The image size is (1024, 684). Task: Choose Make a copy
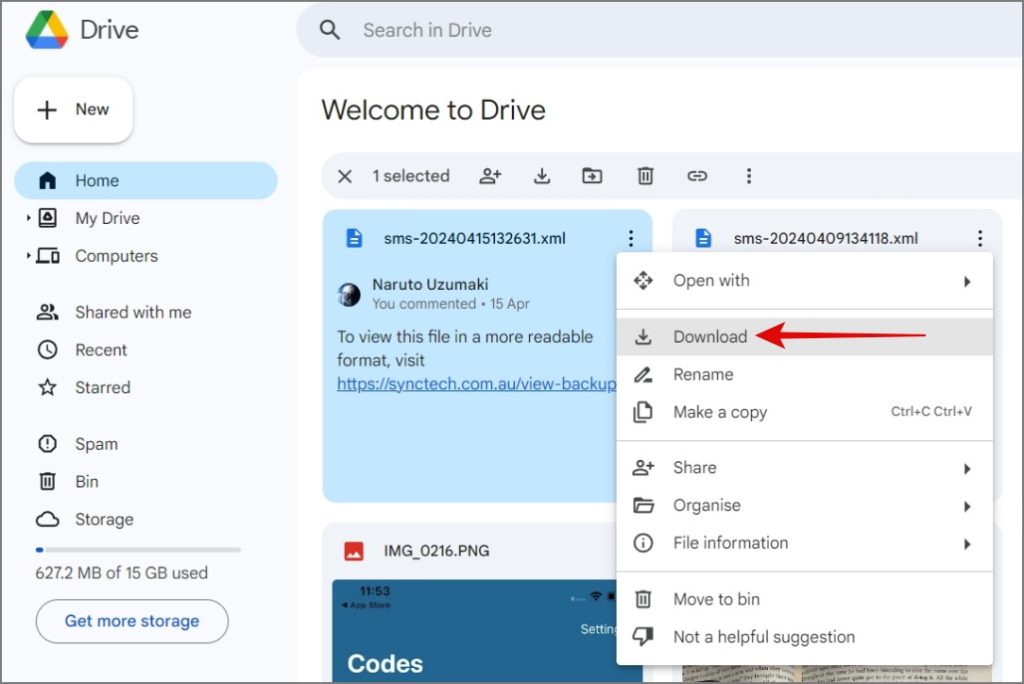(805, 412)
